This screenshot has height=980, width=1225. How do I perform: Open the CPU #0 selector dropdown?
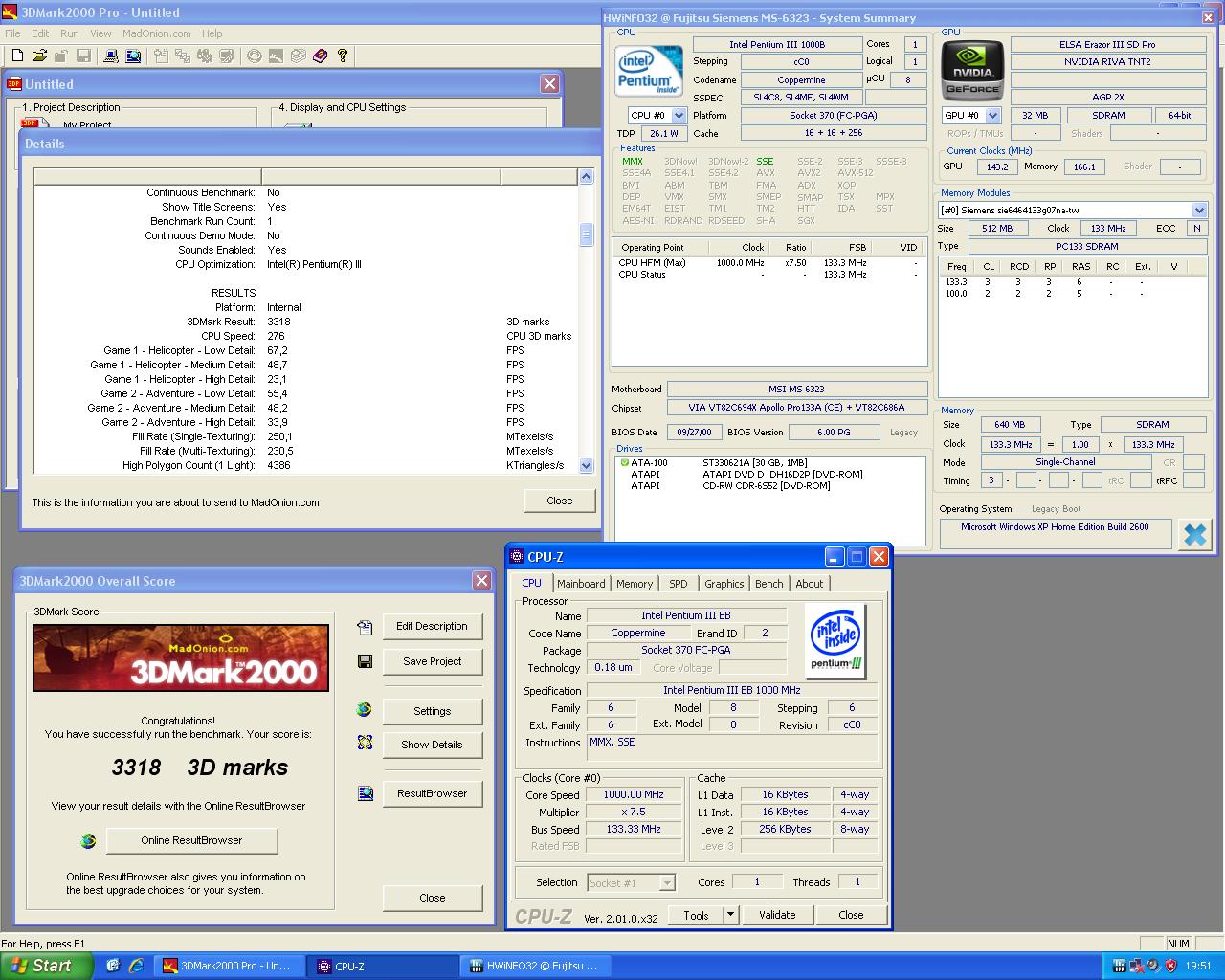678,115
